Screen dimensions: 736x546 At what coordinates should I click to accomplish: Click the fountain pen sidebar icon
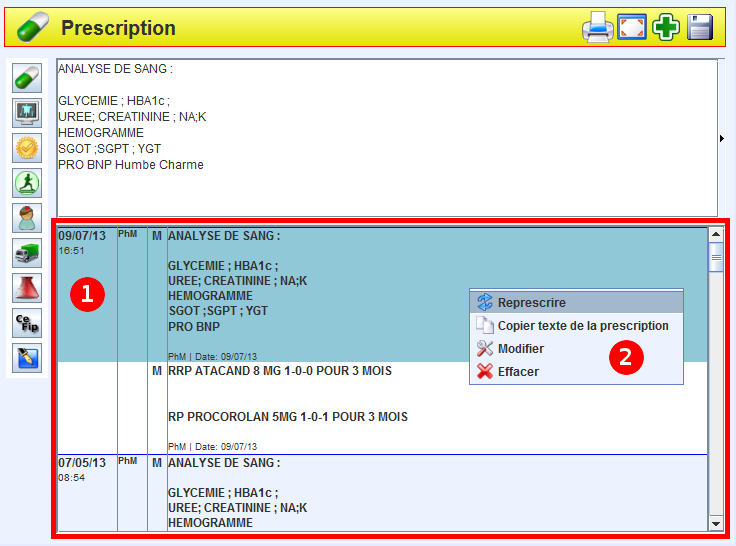[x=26, y=358]
